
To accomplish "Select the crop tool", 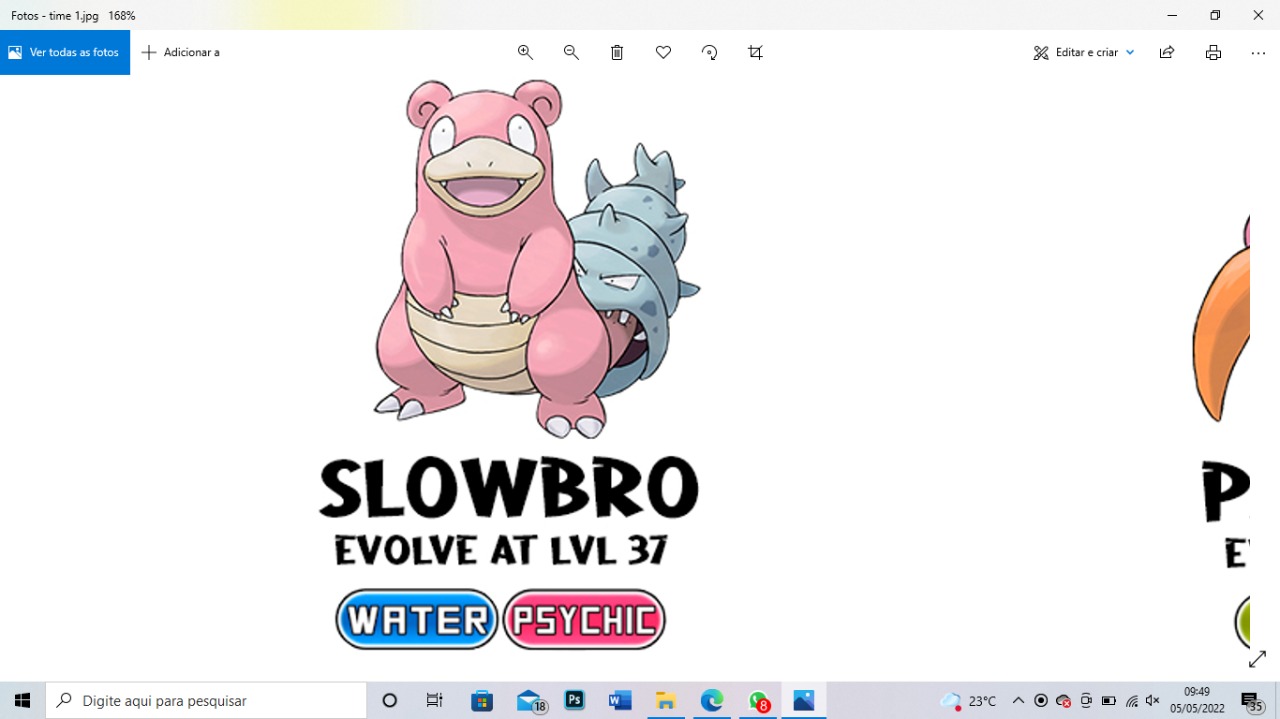I will 755,52.
